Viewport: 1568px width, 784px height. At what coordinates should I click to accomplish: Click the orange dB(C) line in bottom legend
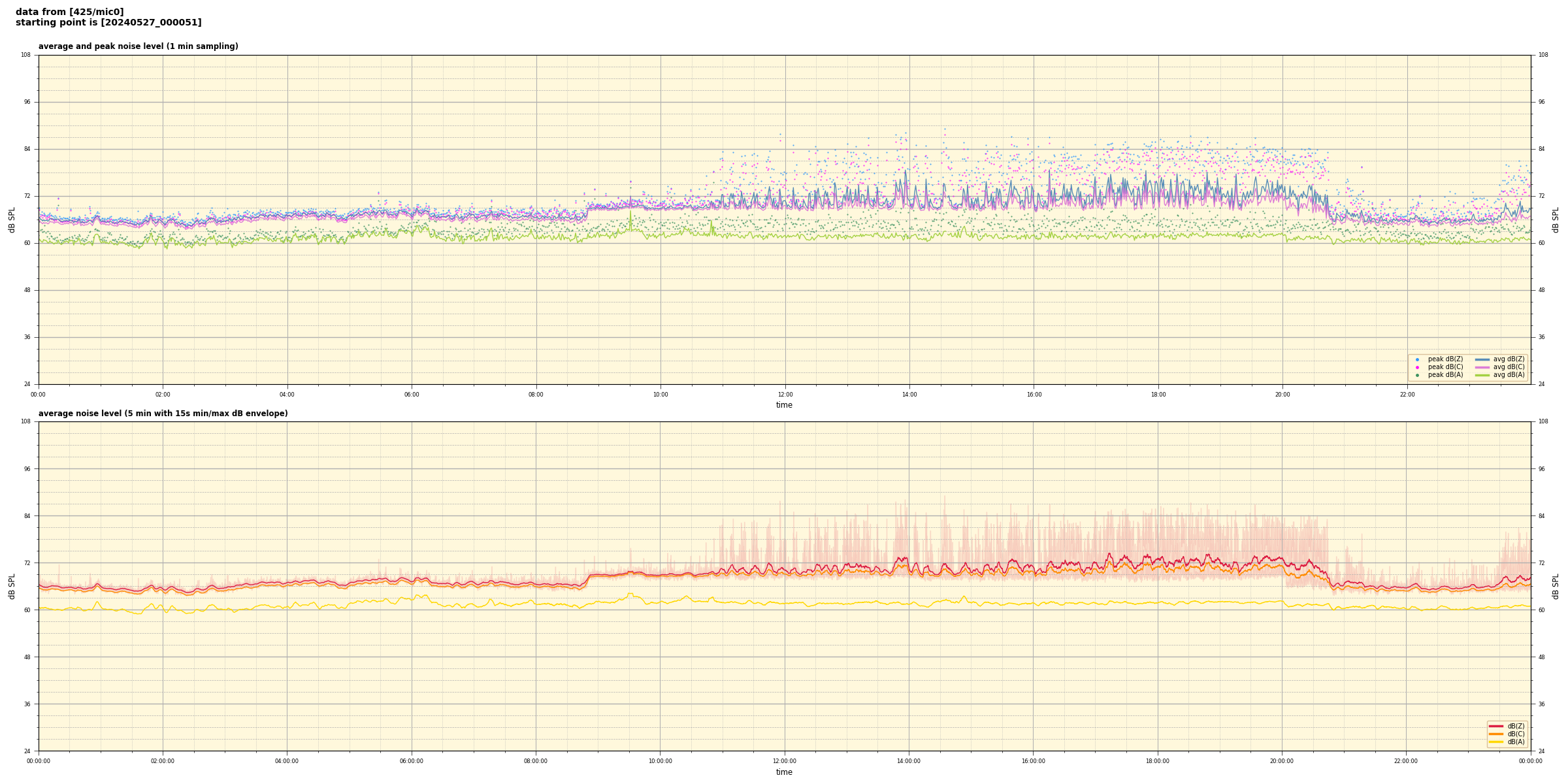[x=1496, y=734]
